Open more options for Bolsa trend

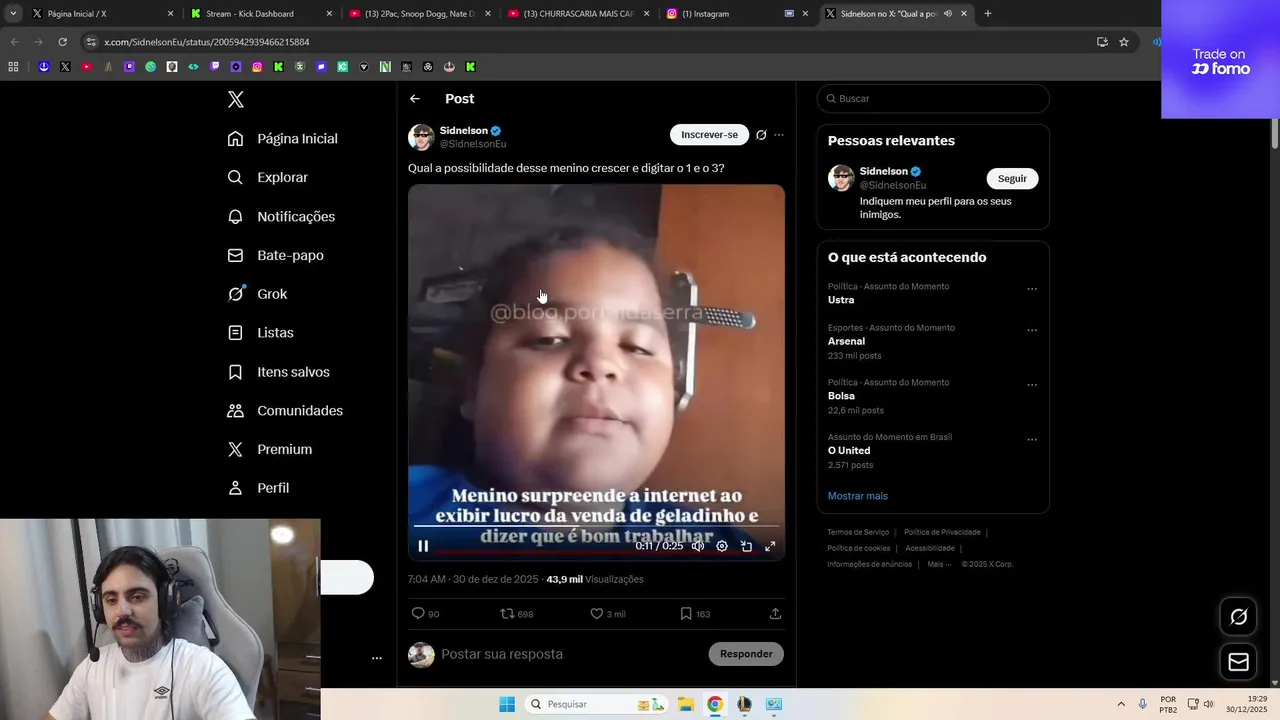[1032, 385]
